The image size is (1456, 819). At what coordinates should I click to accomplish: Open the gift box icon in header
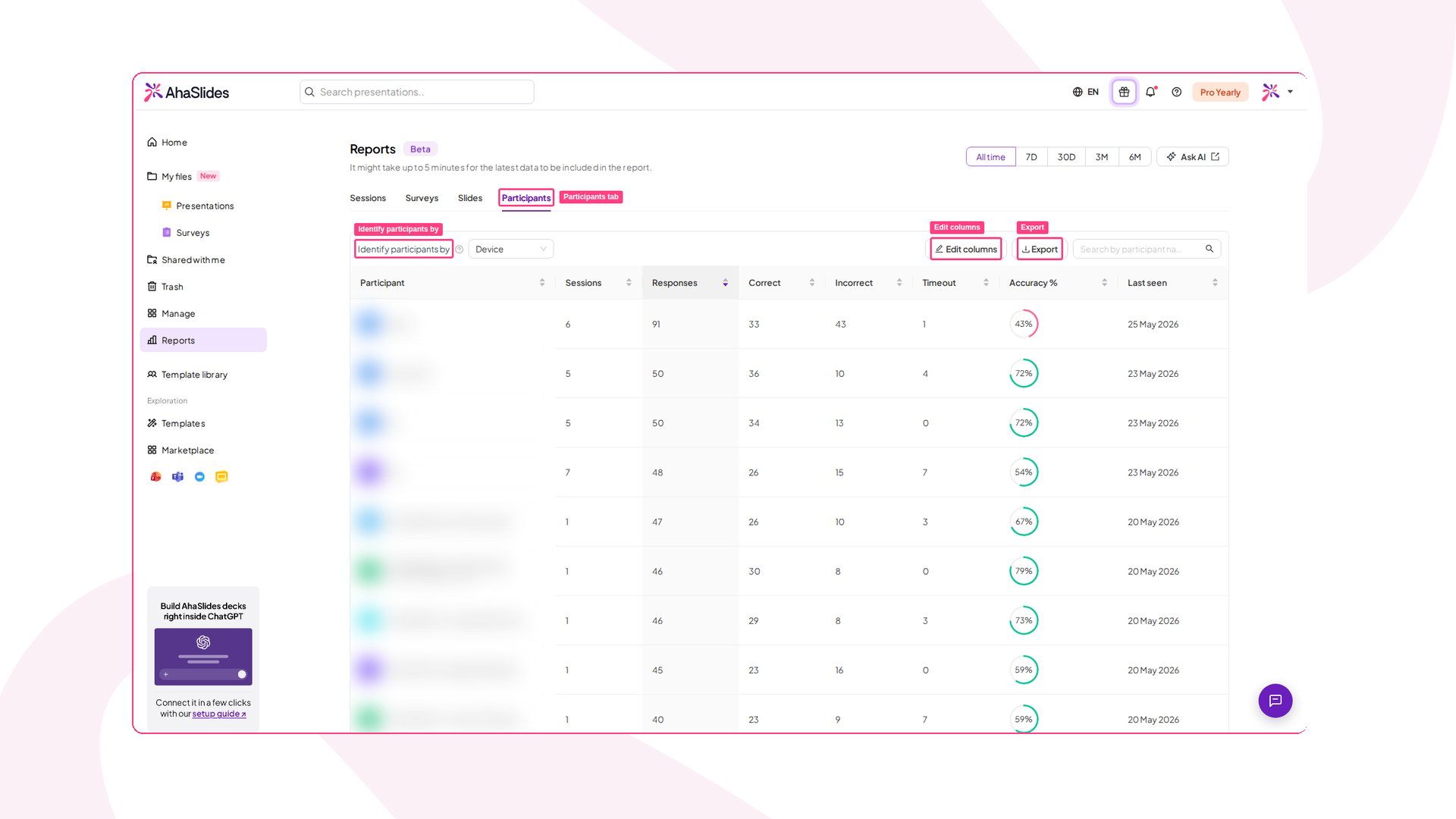tap(1124, 92)
